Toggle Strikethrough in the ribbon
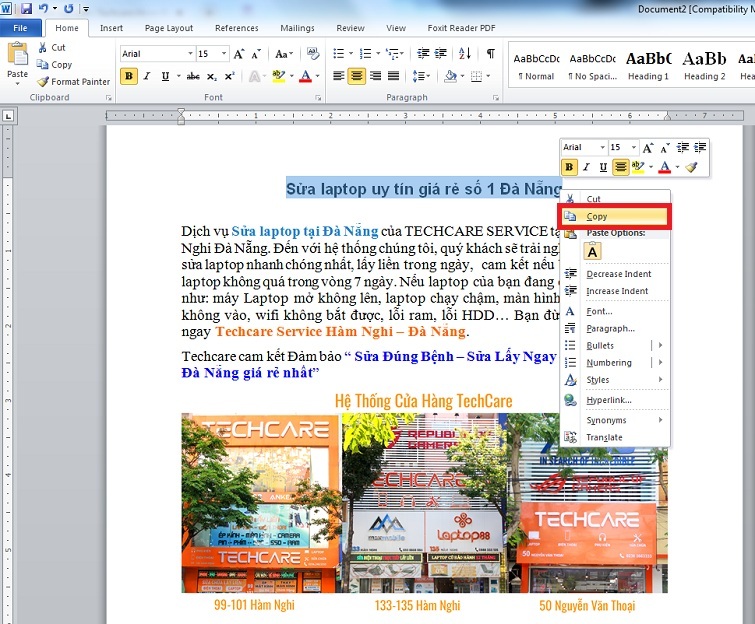The height and width of the screenshot is (624, 755). click(x=193, y=76)
